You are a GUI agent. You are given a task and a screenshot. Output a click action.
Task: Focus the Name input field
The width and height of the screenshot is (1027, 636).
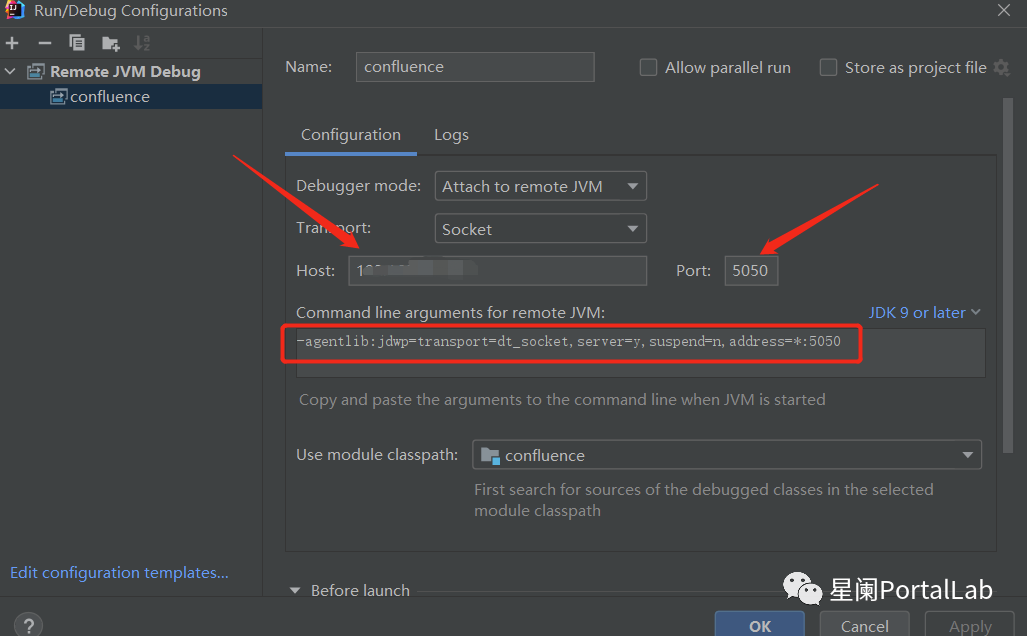475,67
